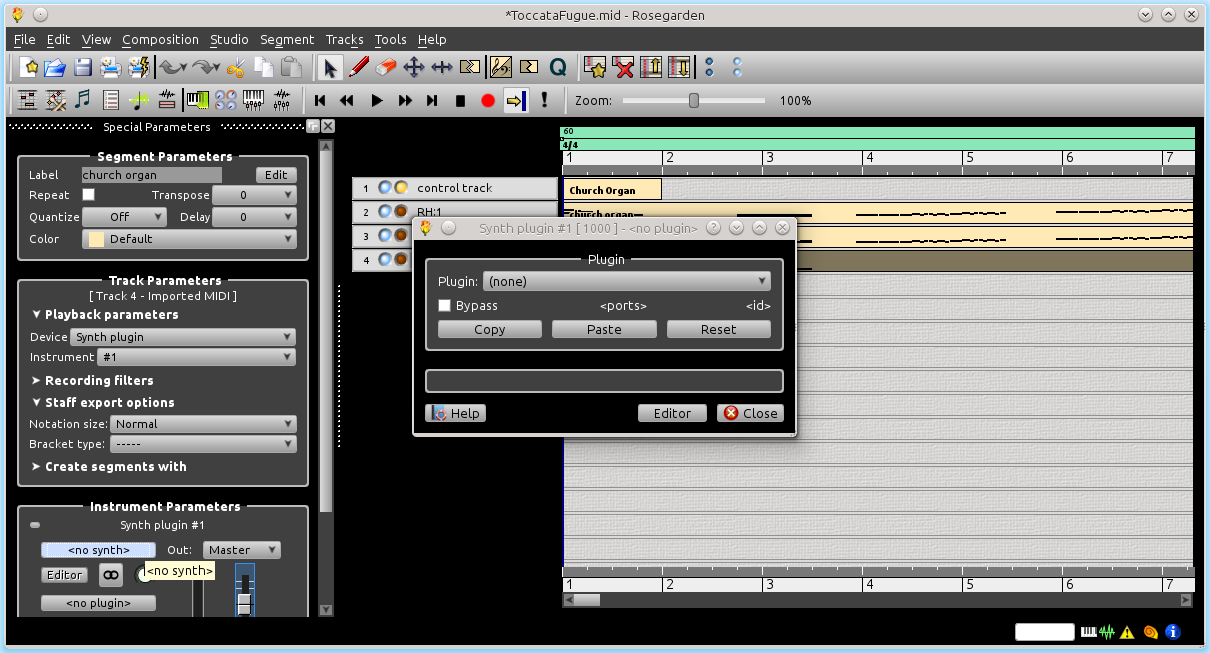Open the Composition menu

pyautogui.click(x=160, y=40)
